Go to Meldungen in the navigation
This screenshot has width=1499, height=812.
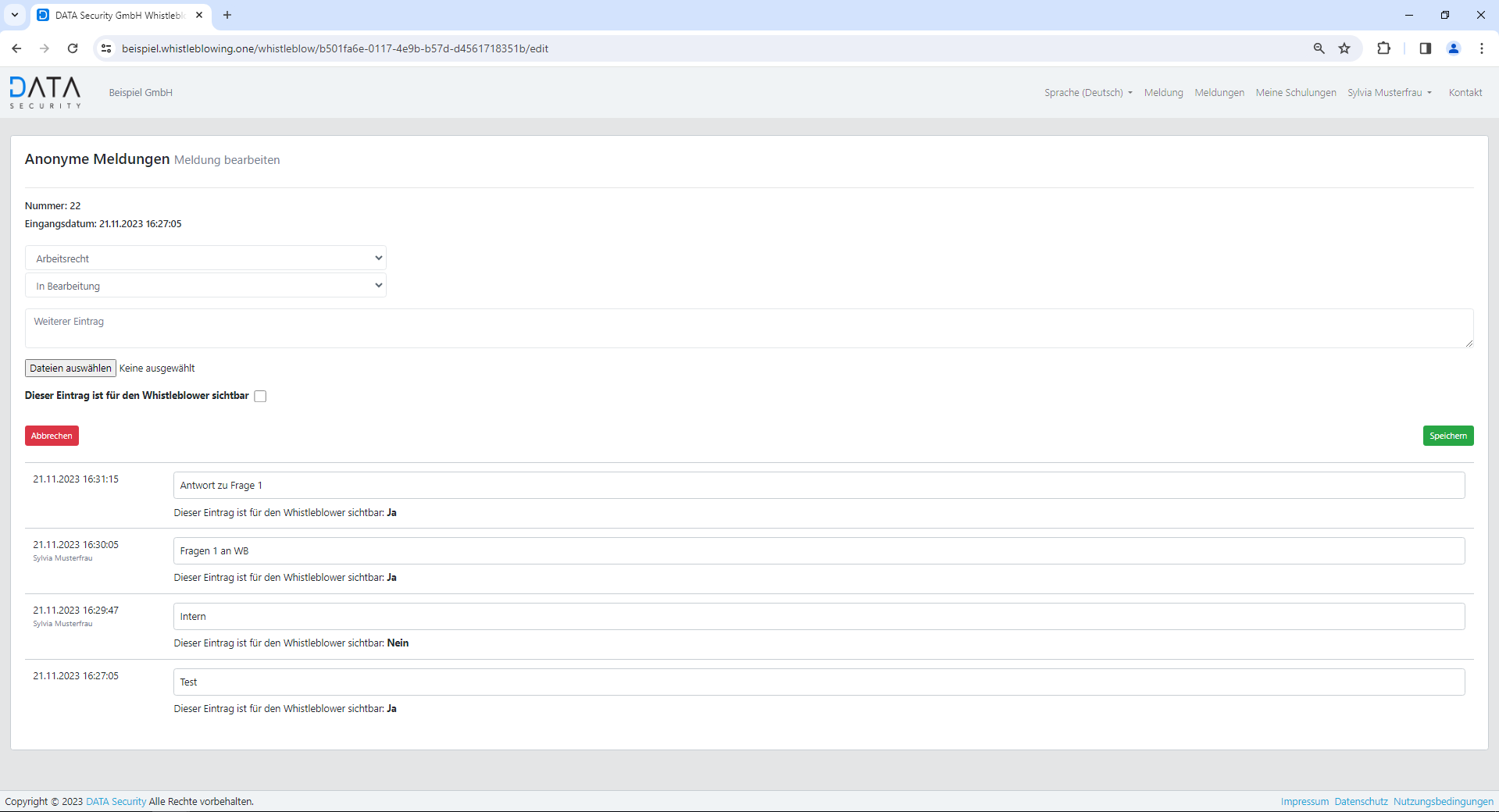click(1219, 93)
